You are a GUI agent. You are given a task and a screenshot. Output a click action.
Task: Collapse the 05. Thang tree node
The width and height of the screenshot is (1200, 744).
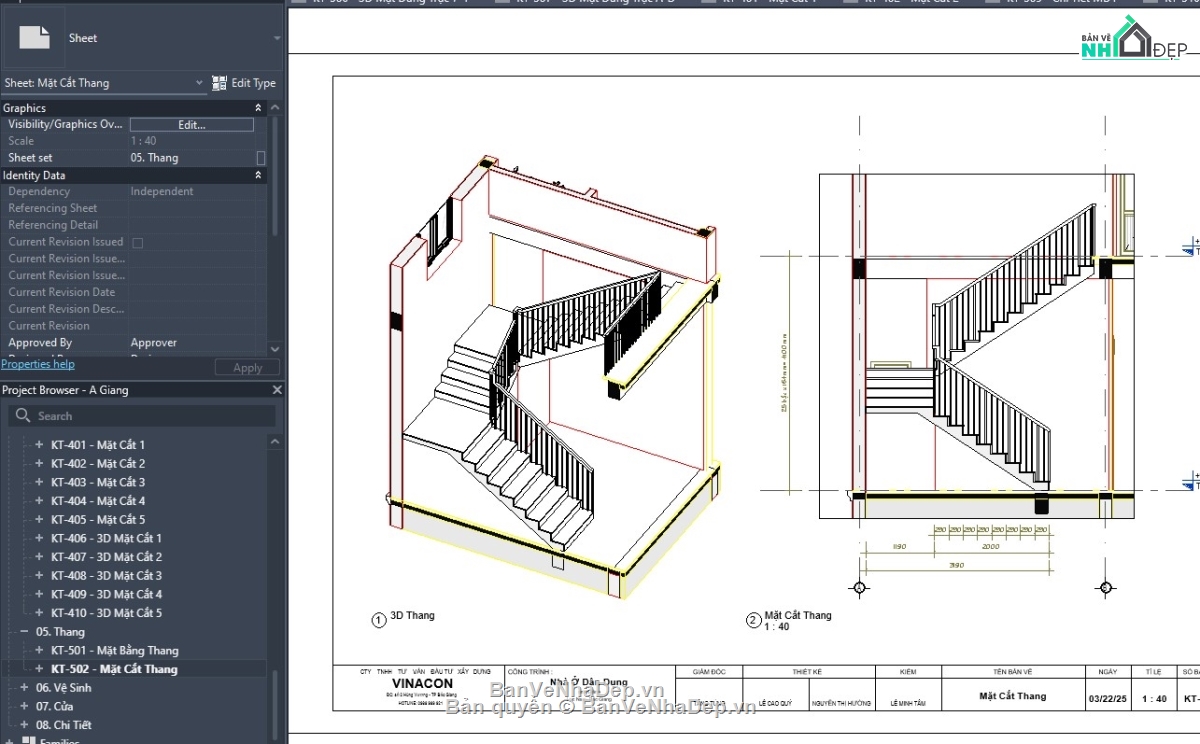tap(24, 632)
